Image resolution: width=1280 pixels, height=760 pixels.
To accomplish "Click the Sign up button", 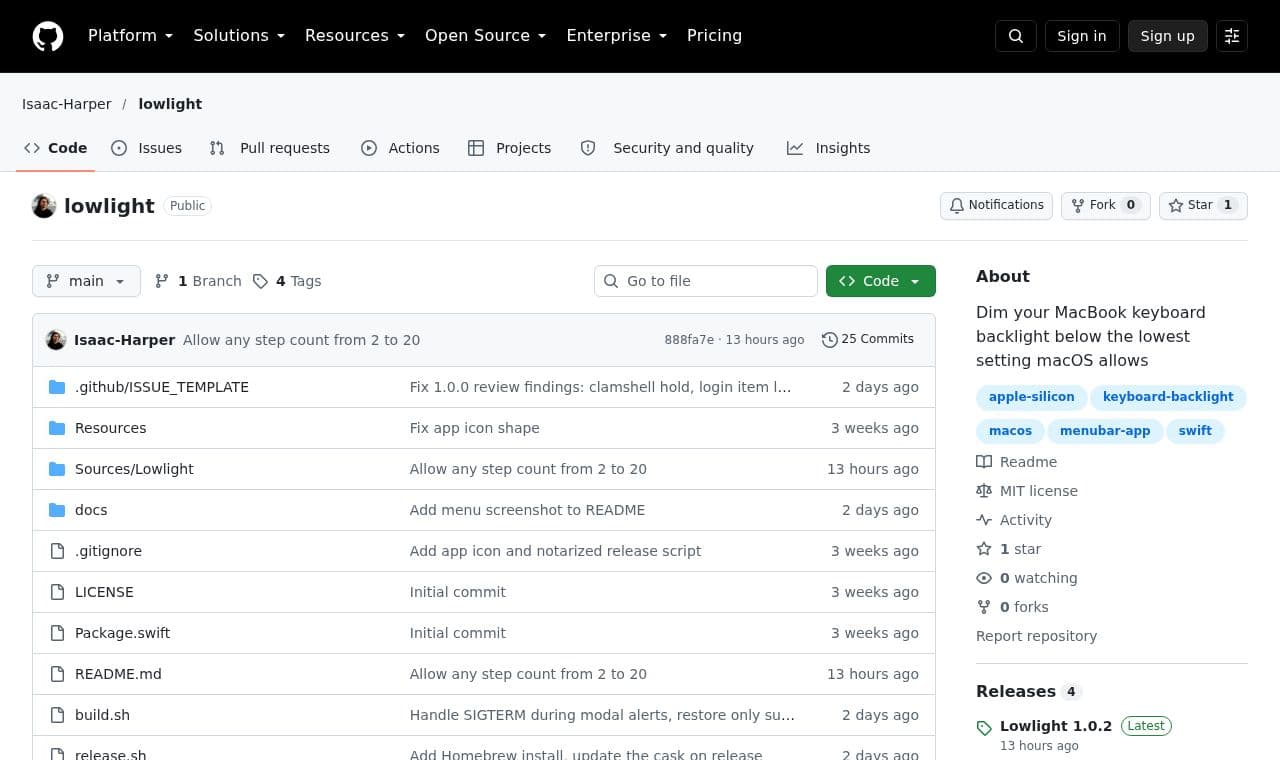I will click(x=1168, y=36).
